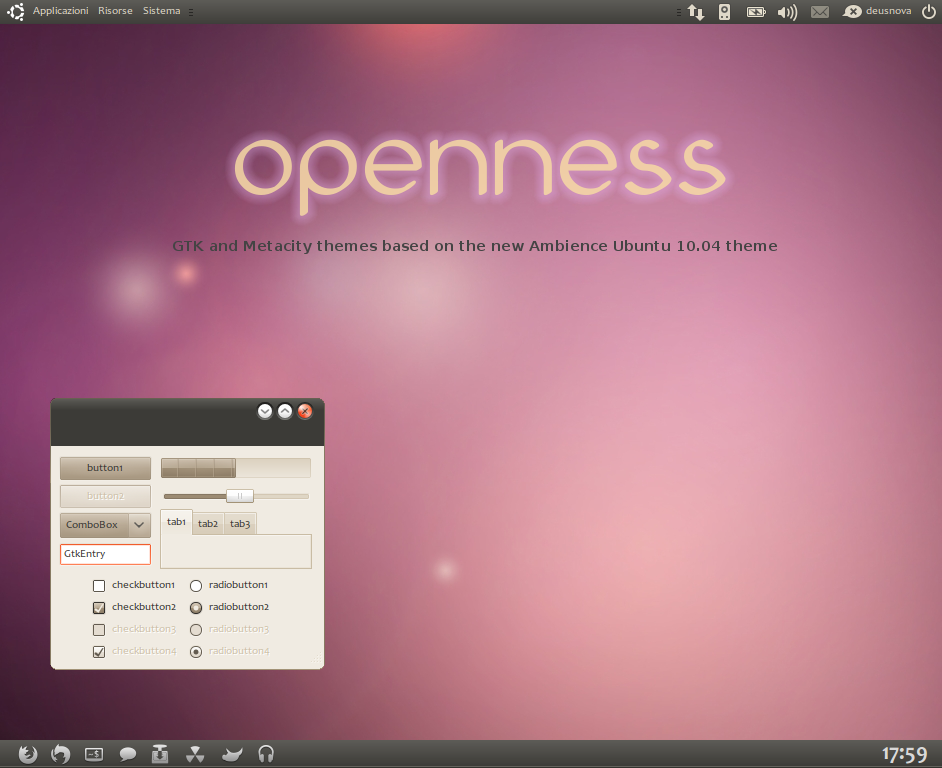This screenshot has height=768, width=942.
Task: Open the chat speech bubble launcher
Action: pyautogui.click(x=127, y=754)
